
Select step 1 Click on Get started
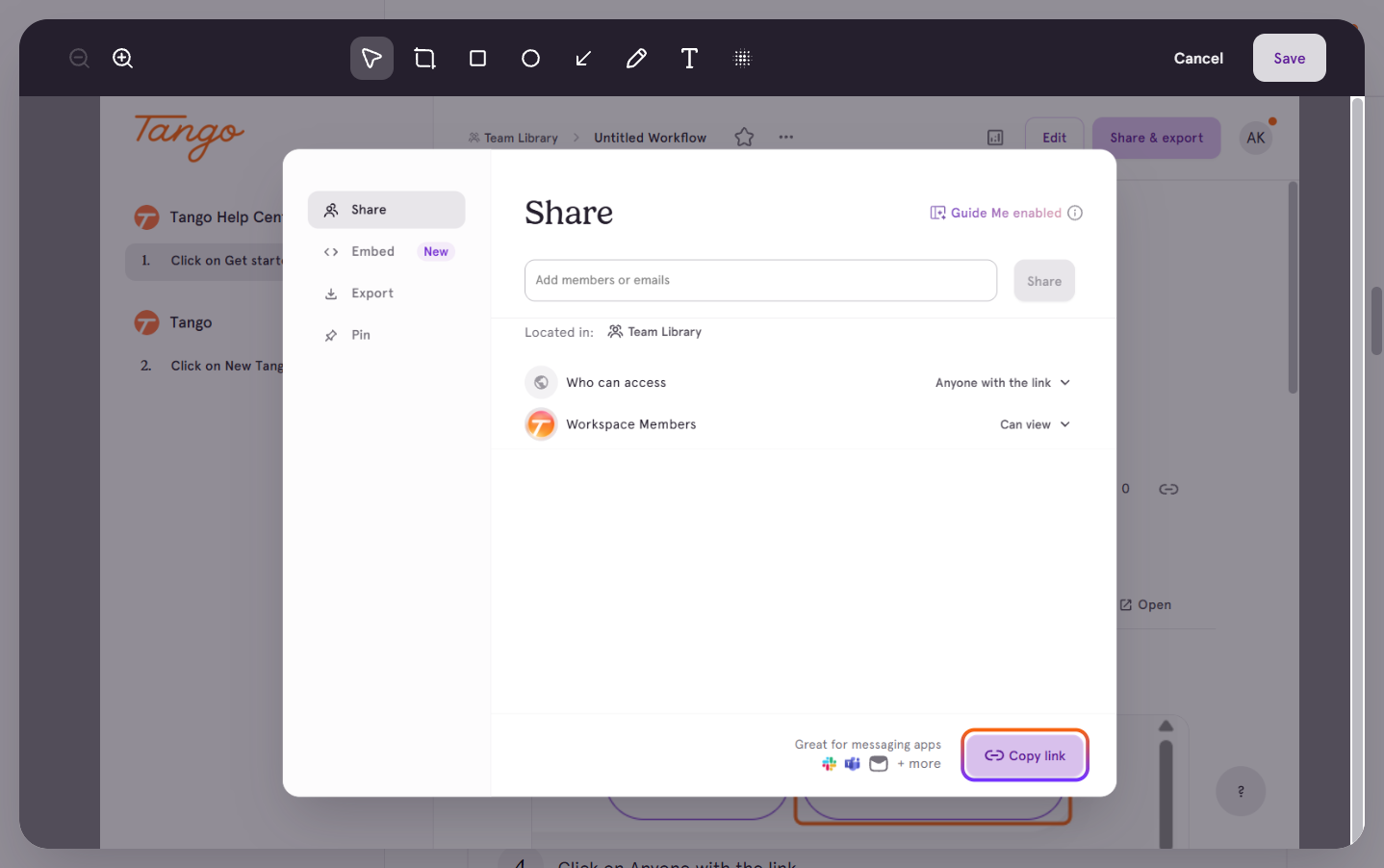point(204,261)
